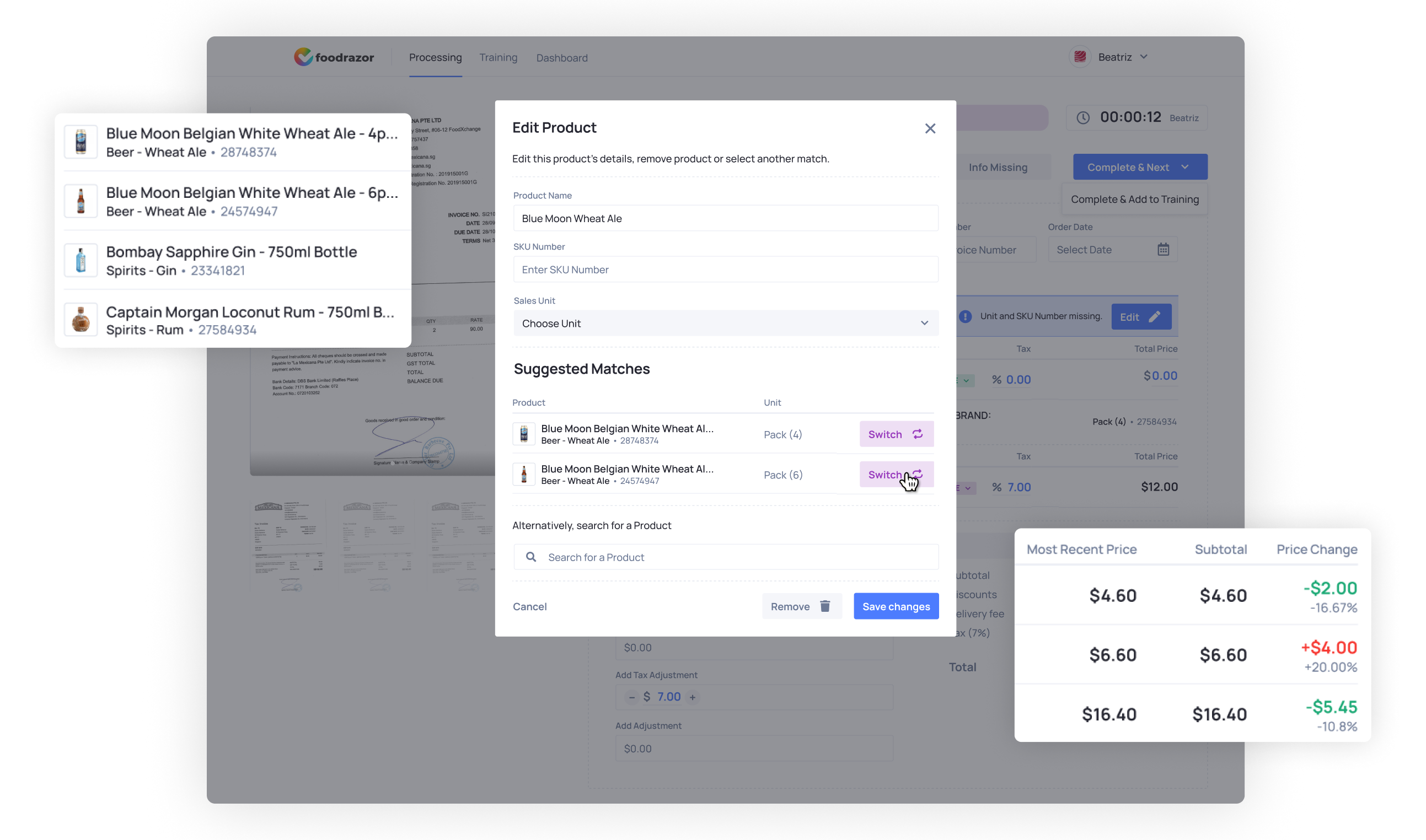This screenshot has width=1426, height=840.
Task: Expand the Beatriz account dropdown chevron
Action: pyautogui.click(x=1144, y=57)
